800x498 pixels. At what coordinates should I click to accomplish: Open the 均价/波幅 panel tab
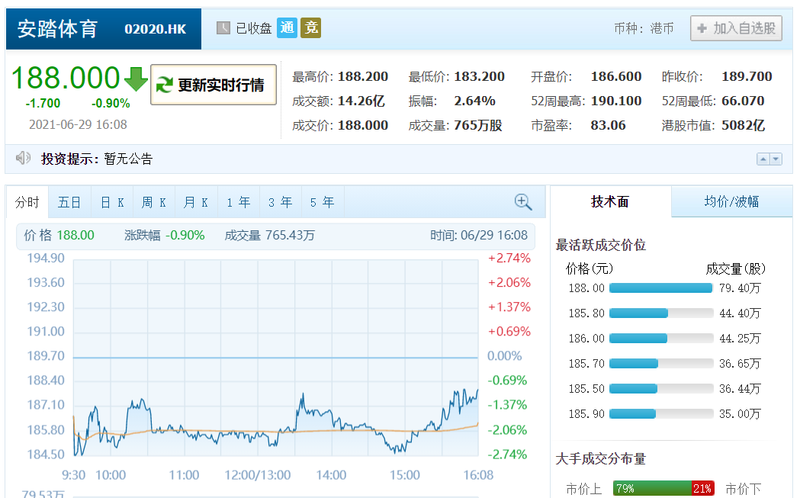[x=732, y=202]
